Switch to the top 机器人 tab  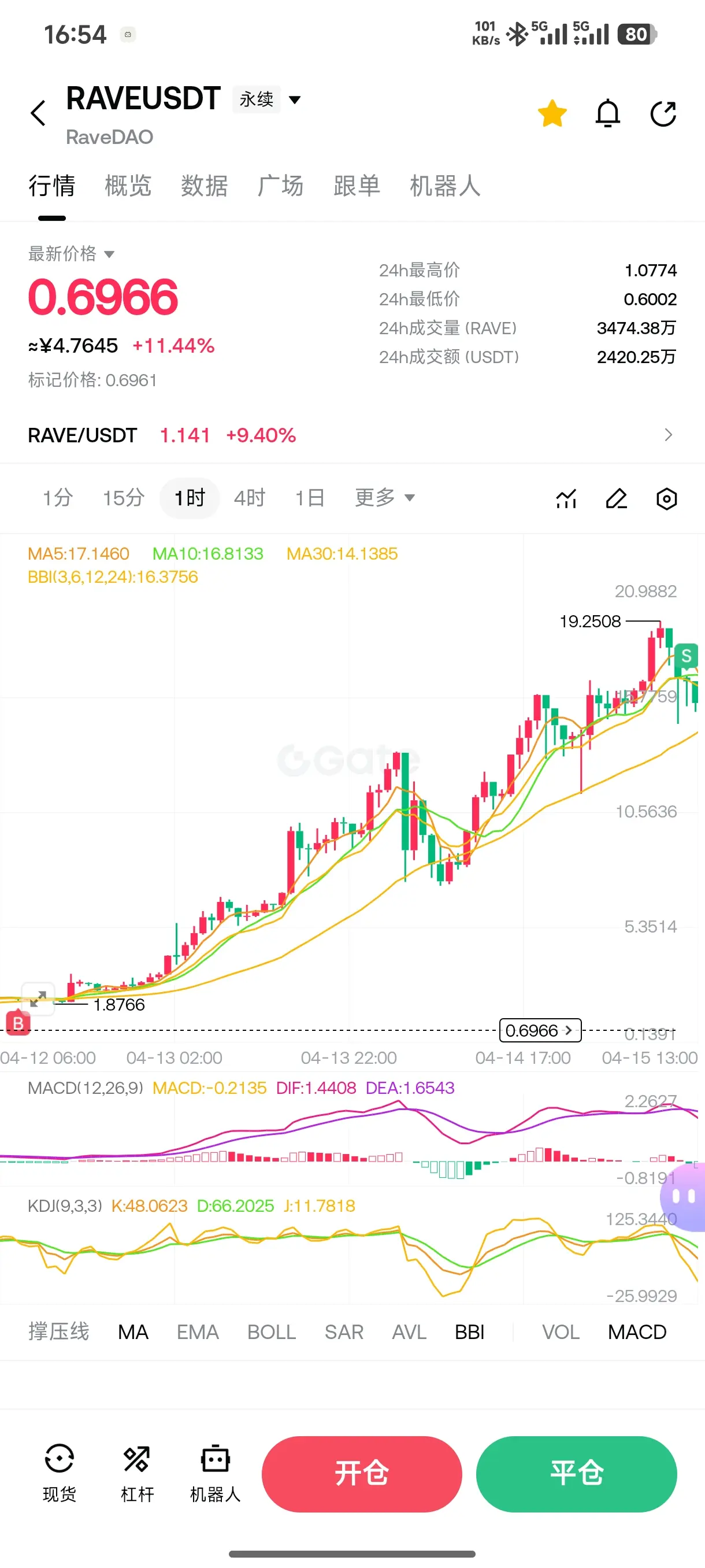click(446, 186)
